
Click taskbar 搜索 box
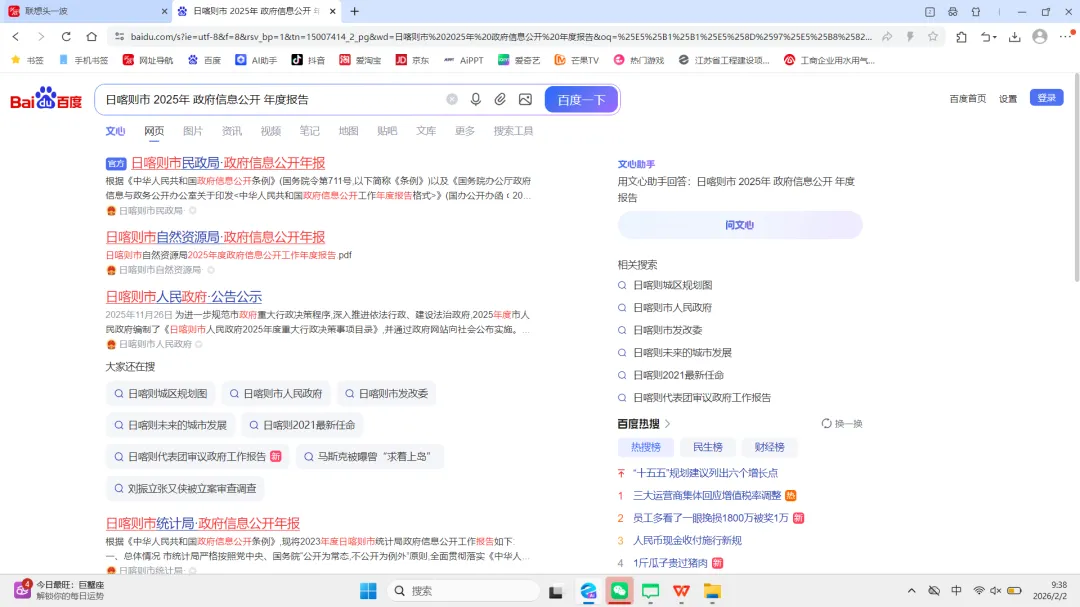(463, 590)
